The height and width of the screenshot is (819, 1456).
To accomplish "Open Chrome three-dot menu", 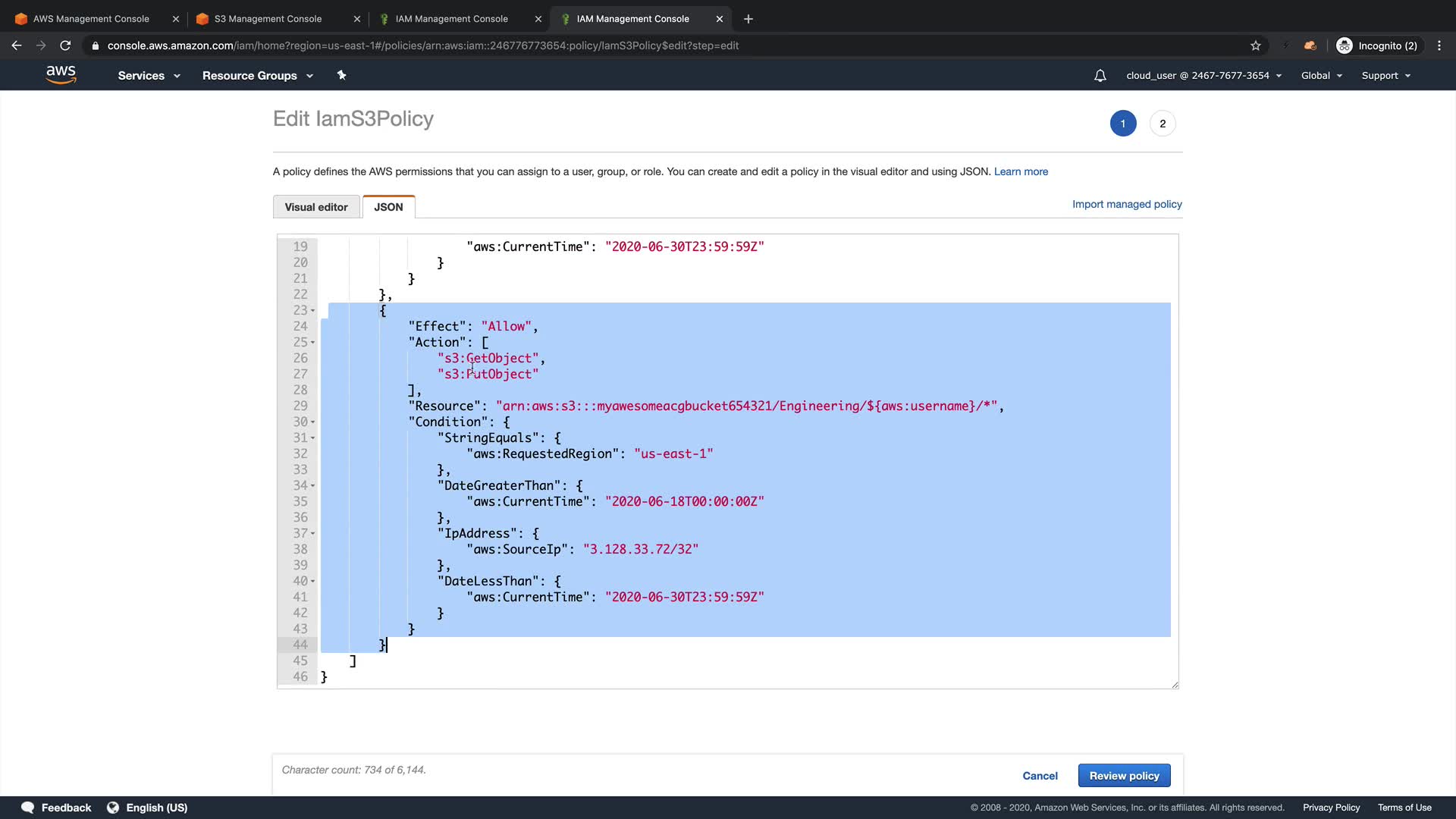I will (1439, 45).
